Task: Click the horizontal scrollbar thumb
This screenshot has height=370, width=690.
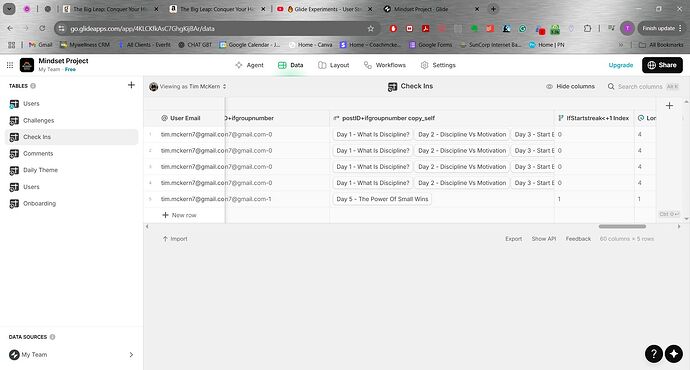Action: (x=622, y=227)
